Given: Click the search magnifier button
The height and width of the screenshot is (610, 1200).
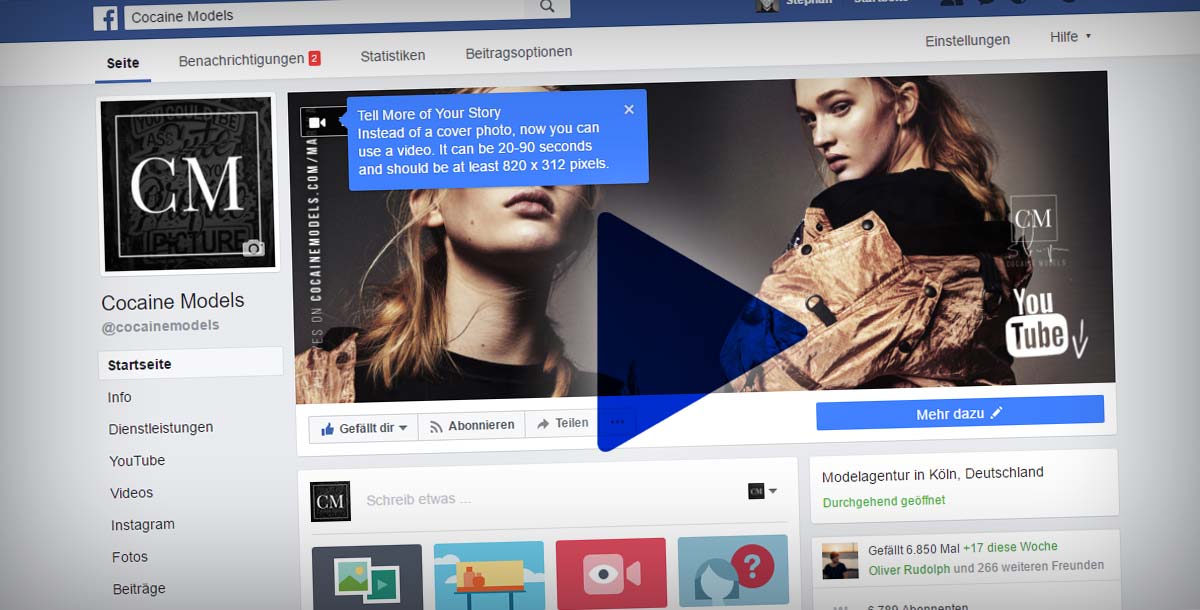Looking at the screenshot, I should [x=547, y=7].
